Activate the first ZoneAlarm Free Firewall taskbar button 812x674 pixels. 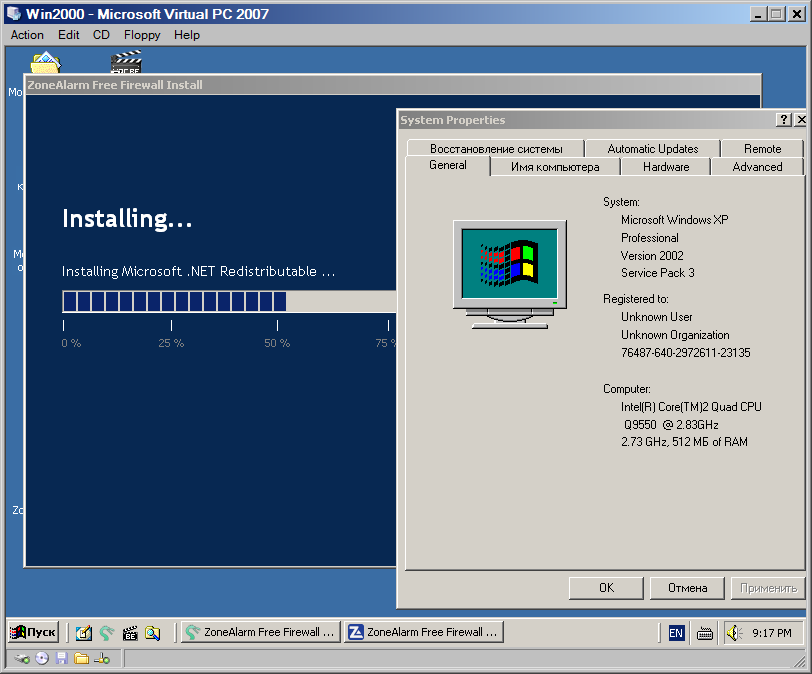point(260,632)
